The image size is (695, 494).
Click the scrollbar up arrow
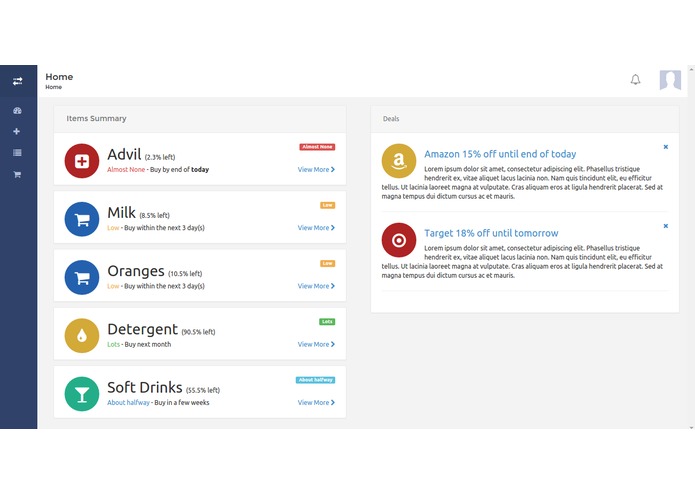[x=691, y=69]
